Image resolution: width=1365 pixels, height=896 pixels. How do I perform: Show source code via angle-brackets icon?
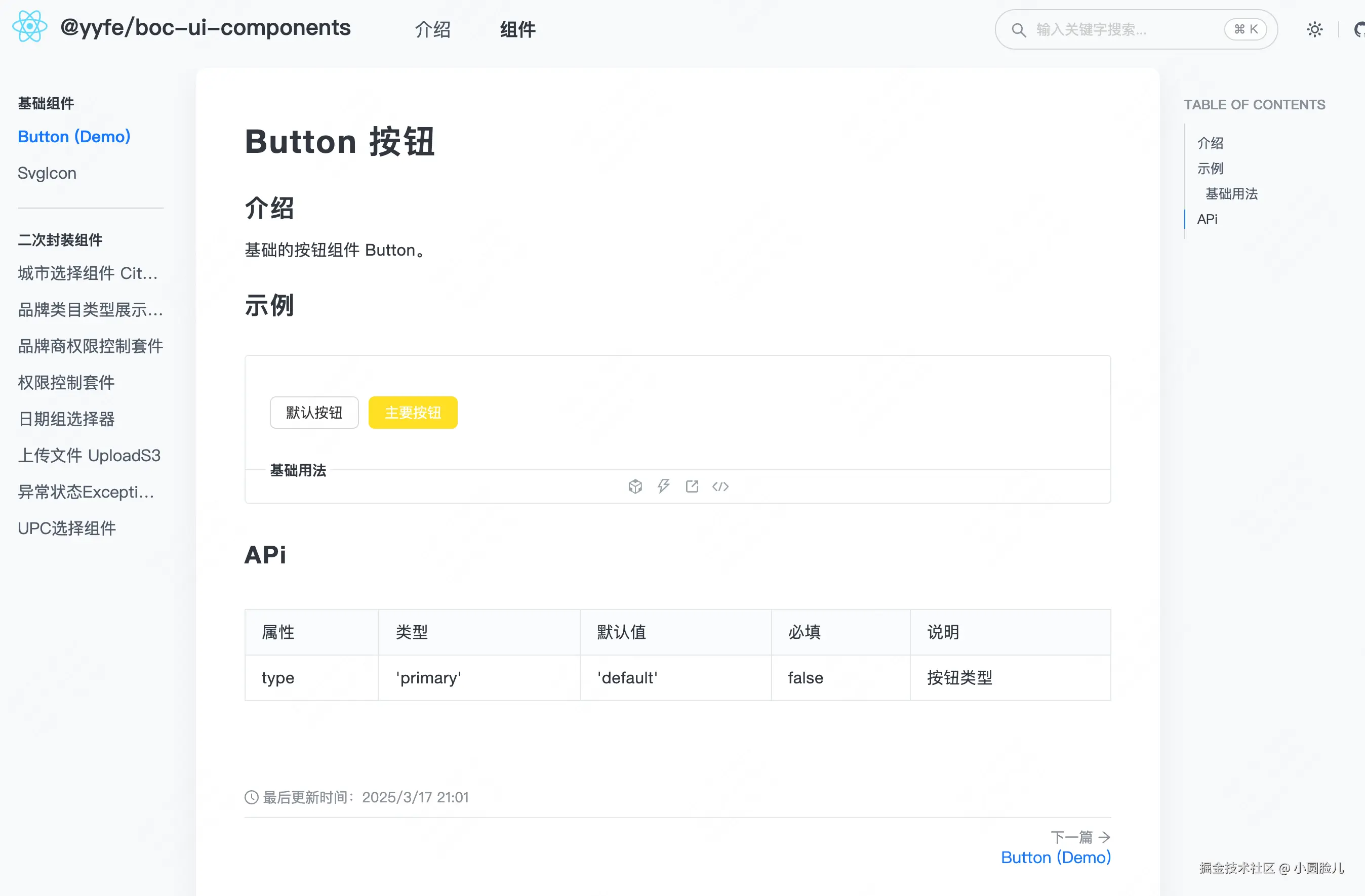coord(720,486)
